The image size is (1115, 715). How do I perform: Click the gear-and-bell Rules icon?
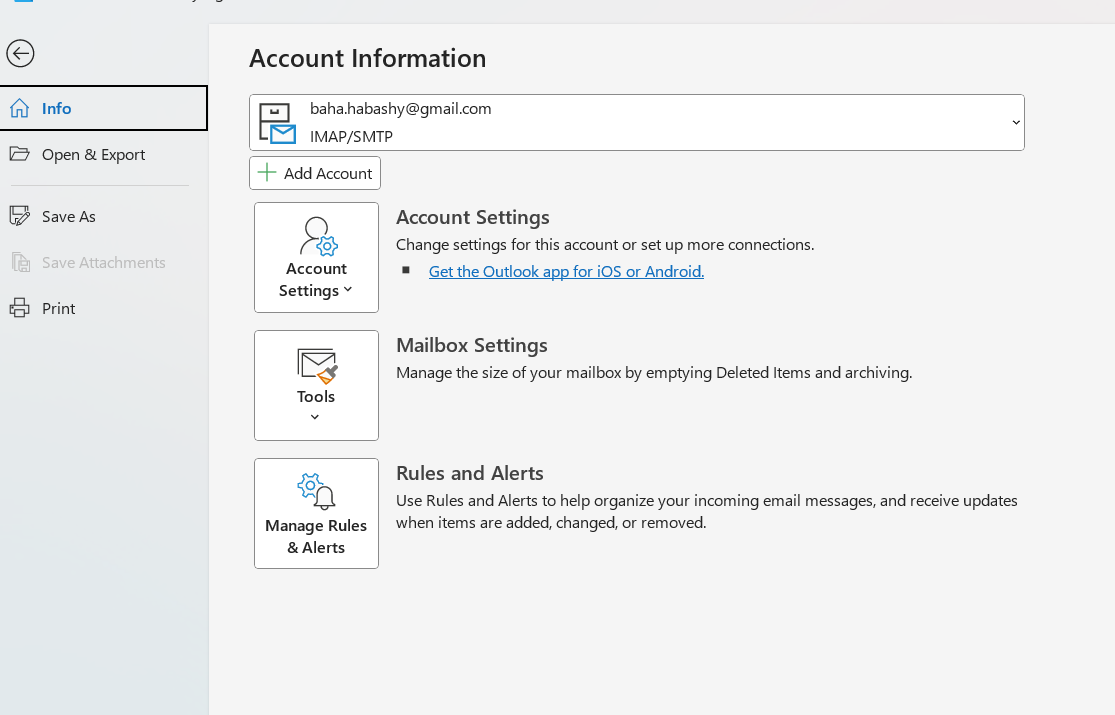(x=316, y=492)
